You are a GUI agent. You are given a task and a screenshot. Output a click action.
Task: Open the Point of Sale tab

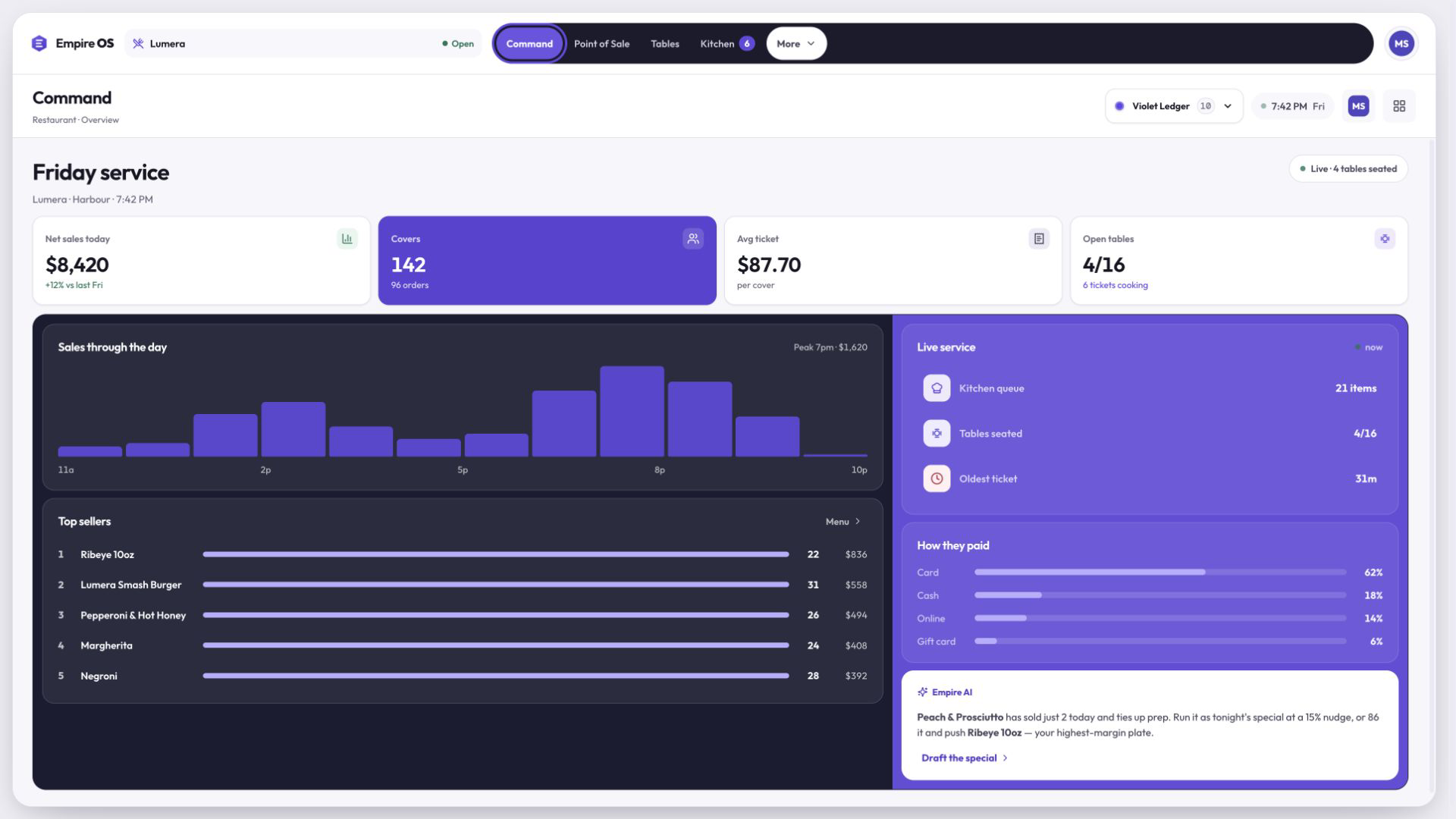click(x=601, y=43)
